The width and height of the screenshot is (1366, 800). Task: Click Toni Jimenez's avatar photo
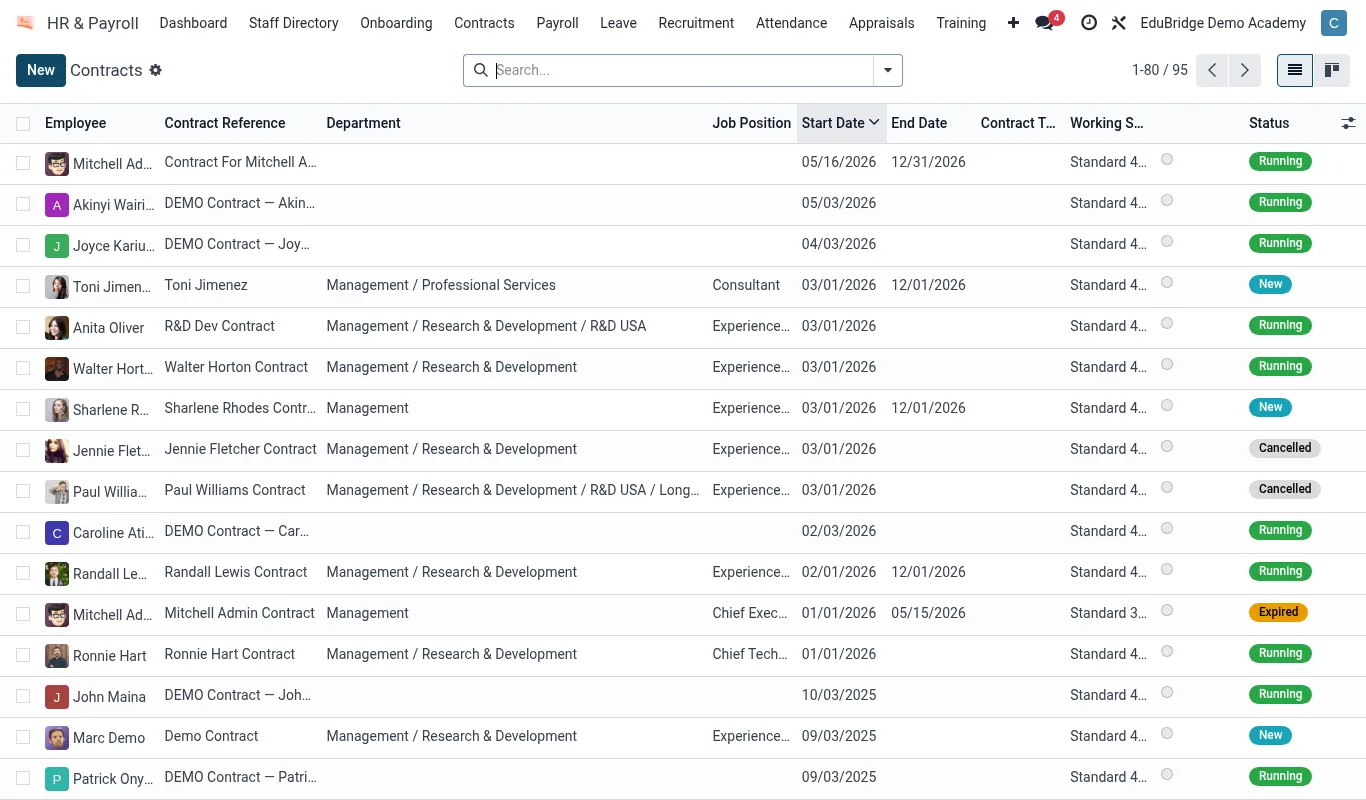coord(57,286)
